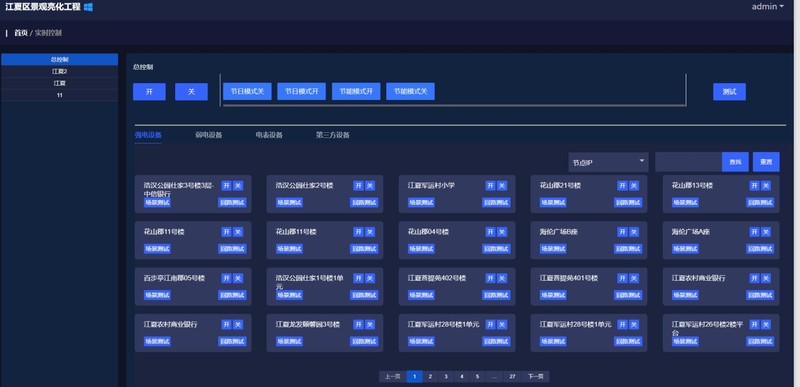The height and width of the screenshot is (387, 800).
Task: Click 场景测试 on the 花山郡13号楼 card
Action: [685, 202]
